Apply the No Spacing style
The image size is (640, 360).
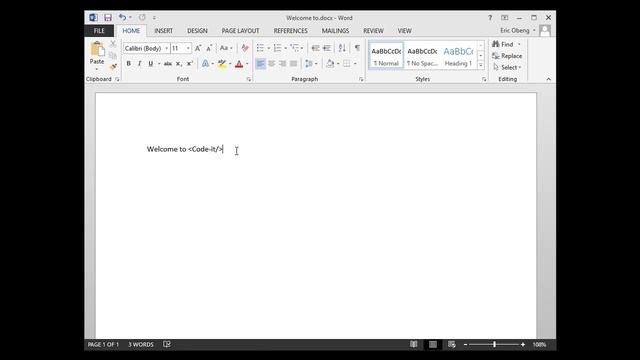coord(422,56)
